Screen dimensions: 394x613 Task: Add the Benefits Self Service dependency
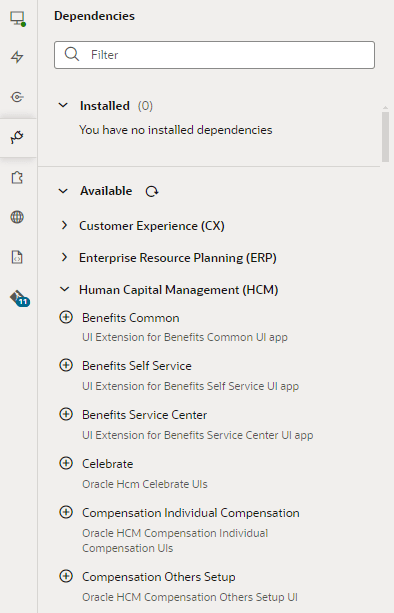[66, 365]
